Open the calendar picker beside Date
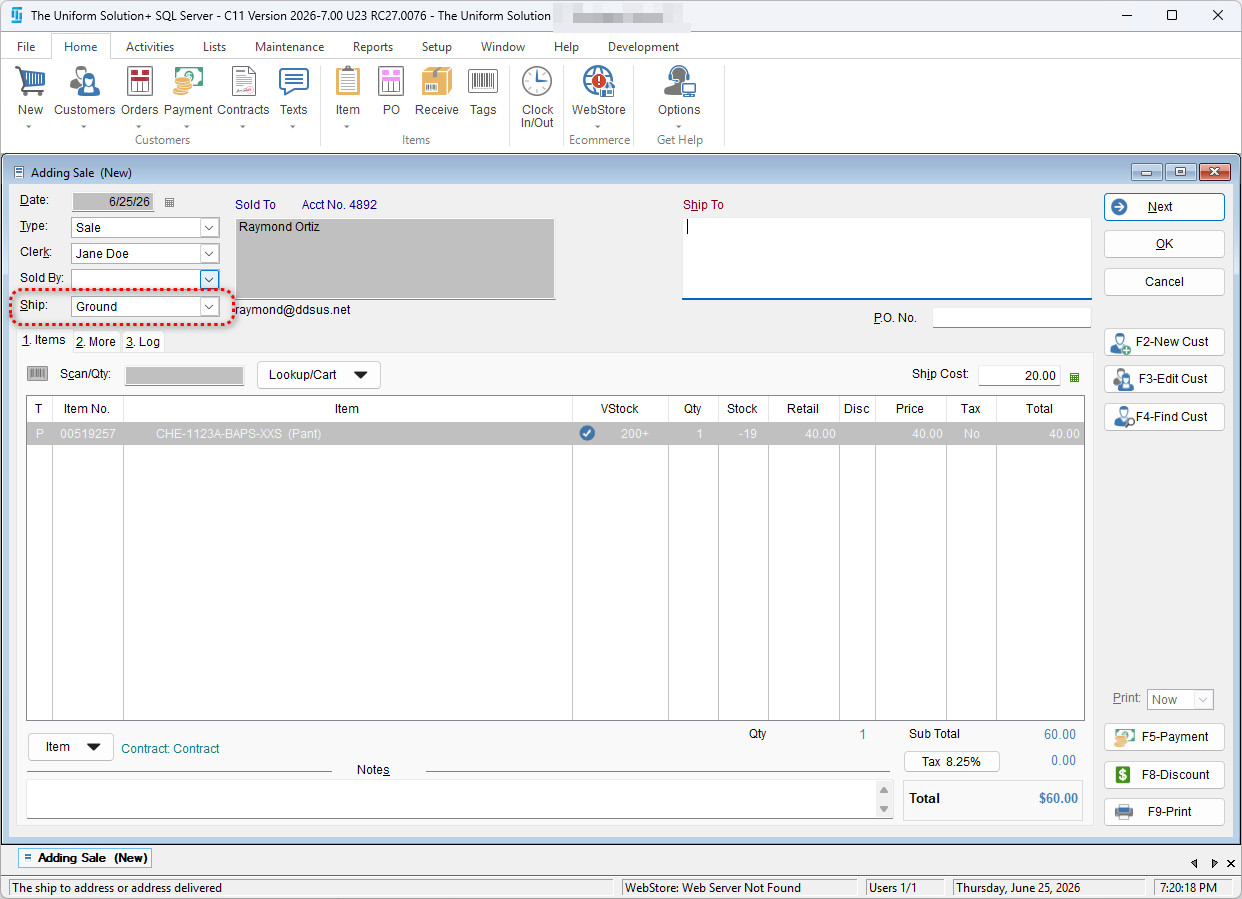 (x=169, y=202)
